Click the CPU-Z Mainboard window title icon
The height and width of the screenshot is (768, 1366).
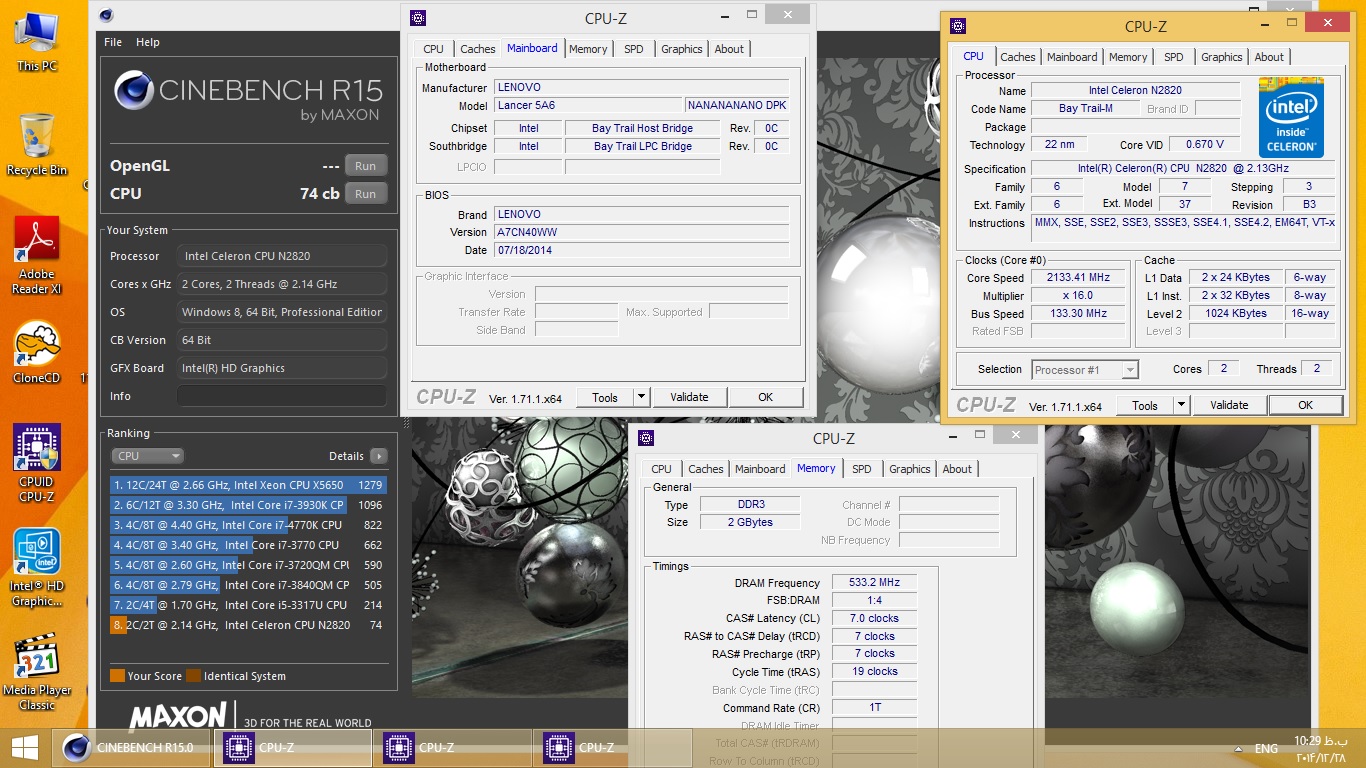(x=418, y=18)
